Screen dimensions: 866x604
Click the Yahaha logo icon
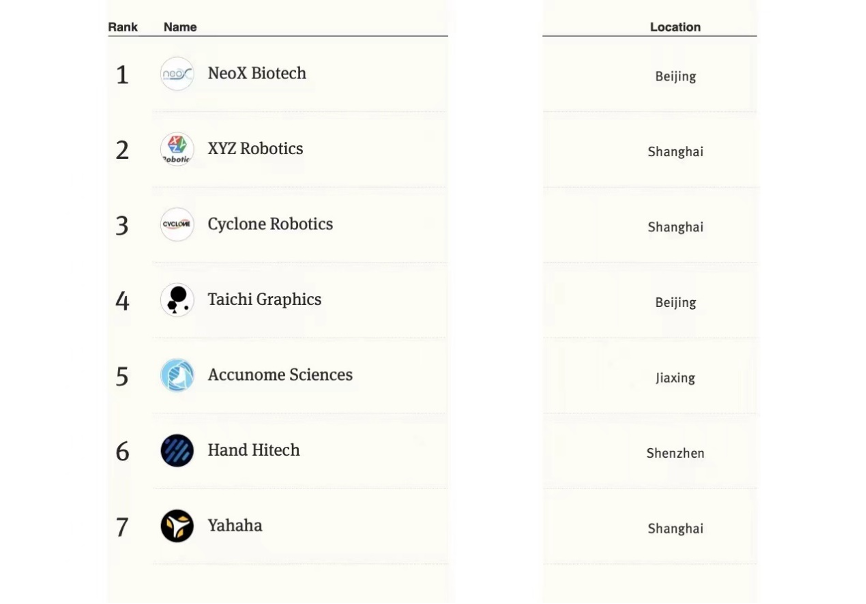pyautogui.click(x=177, y=526)
